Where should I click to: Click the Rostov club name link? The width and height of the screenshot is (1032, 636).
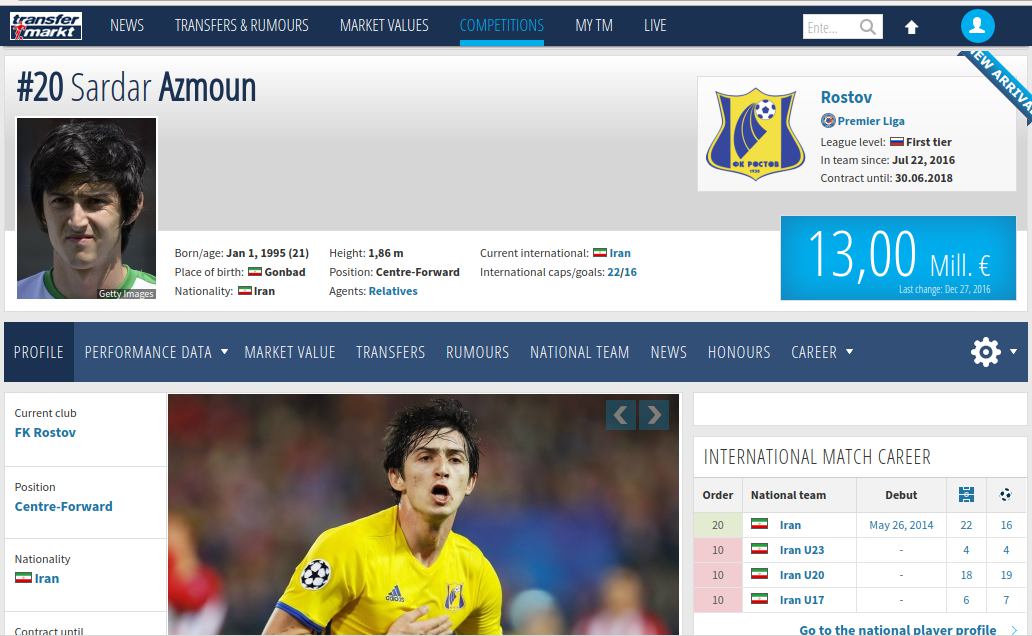coord(846,97)
